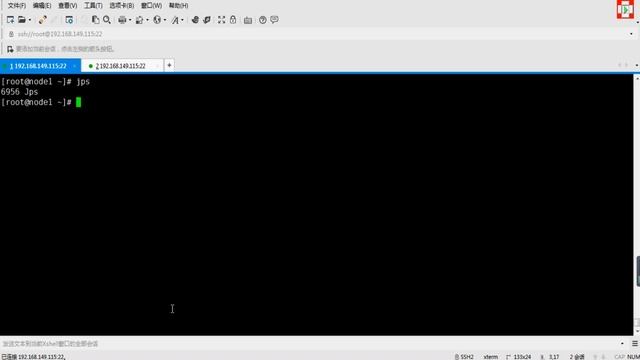The image size is (640, 360).
Task: Close tab 2 192.168.149.115:22
Action: coord(157,66)
